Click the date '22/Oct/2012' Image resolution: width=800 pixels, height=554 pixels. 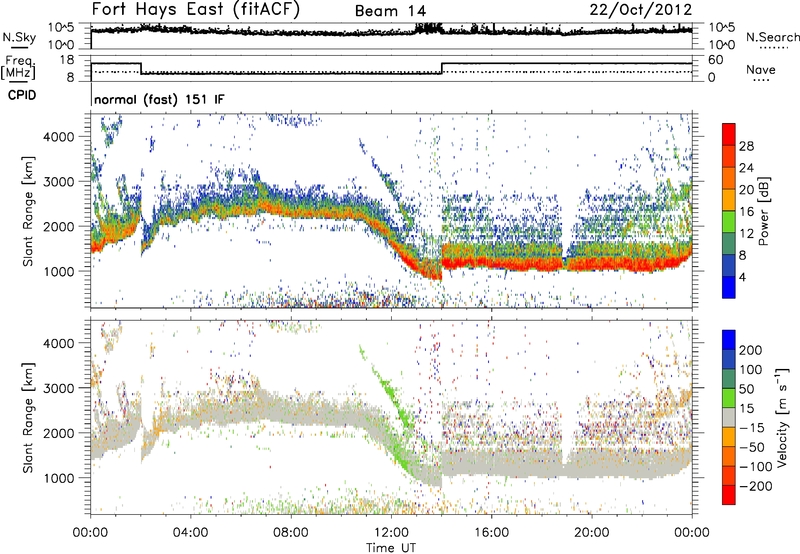[x=641, y=10]
